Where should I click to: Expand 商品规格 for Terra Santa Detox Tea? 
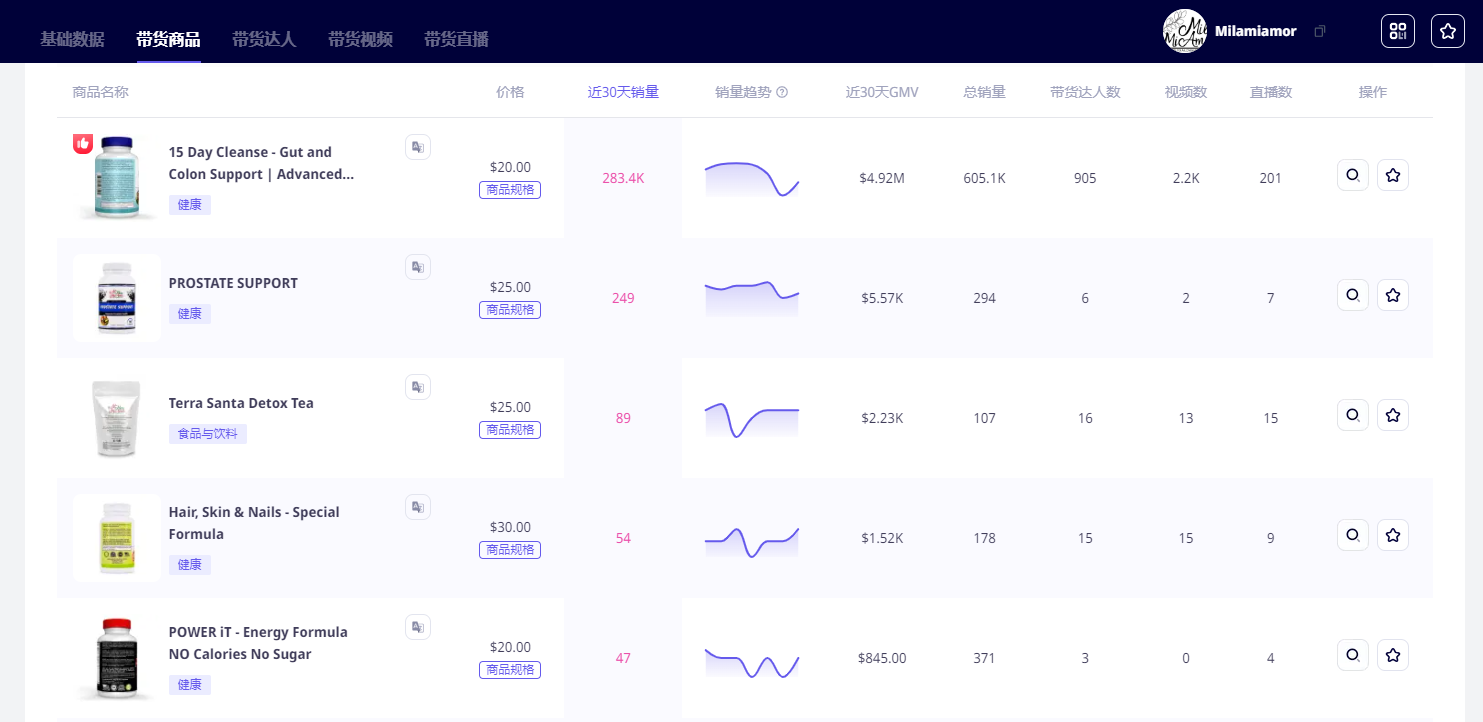(510, 430)
